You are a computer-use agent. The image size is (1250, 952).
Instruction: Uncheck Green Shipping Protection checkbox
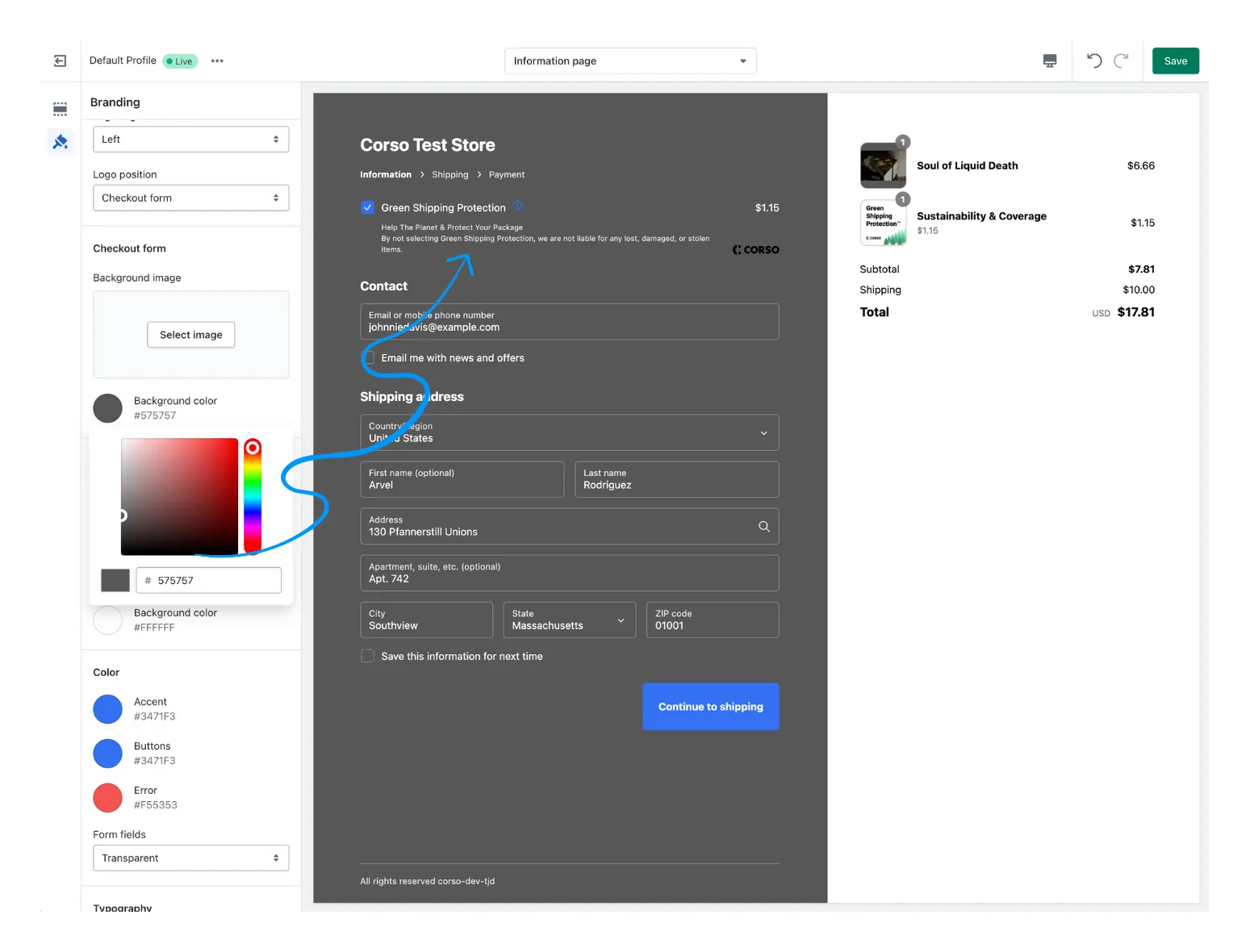368,208
